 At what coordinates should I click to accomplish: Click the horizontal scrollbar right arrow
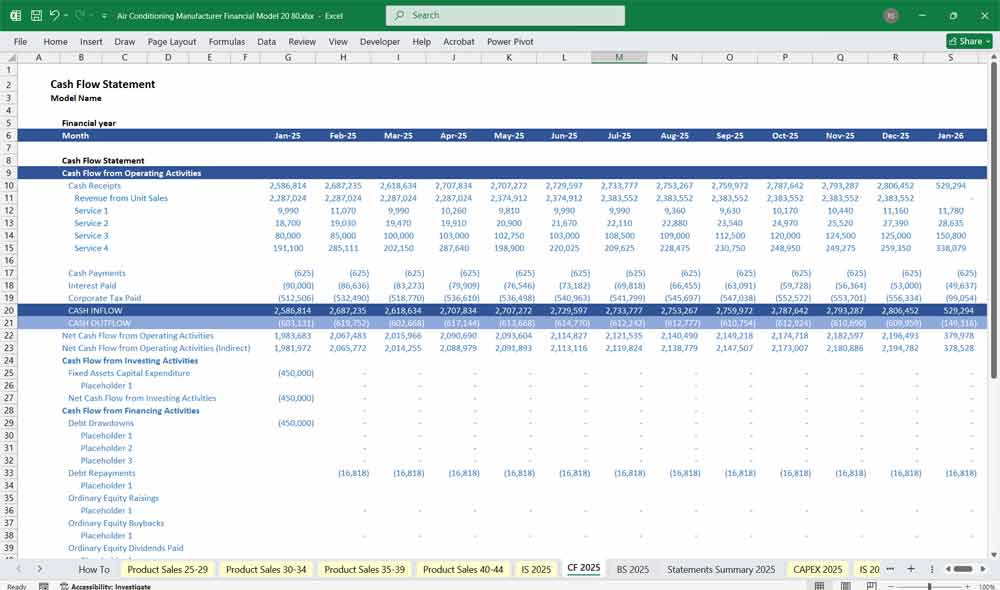click(982, 568)
